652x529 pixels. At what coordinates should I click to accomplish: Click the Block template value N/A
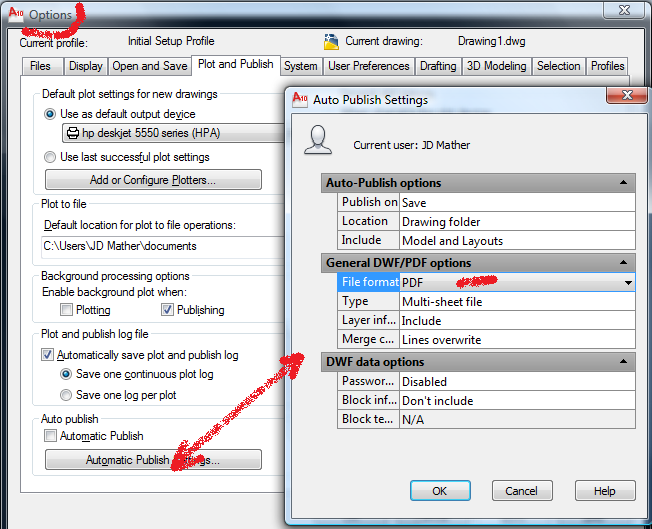coord(517,420)
